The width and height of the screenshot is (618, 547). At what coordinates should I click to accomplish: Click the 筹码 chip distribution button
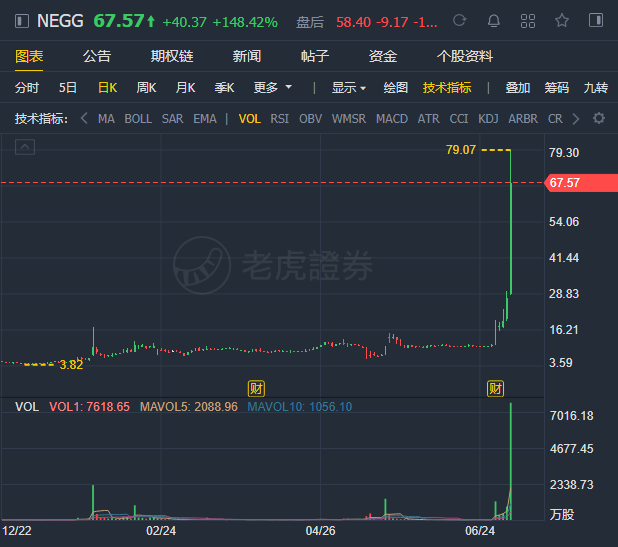click(557, 87)
